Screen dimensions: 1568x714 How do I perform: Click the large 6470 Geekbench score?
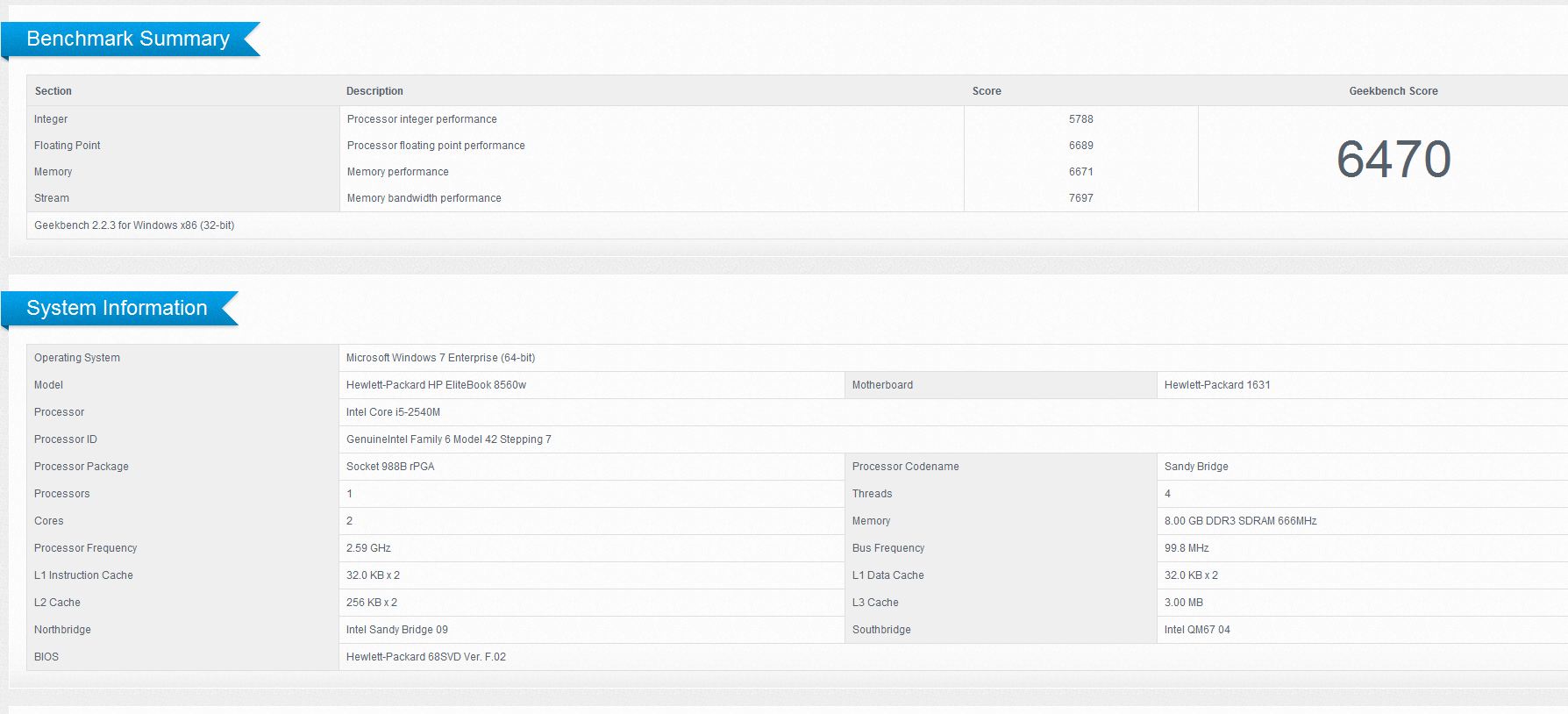click(1393, 160)
